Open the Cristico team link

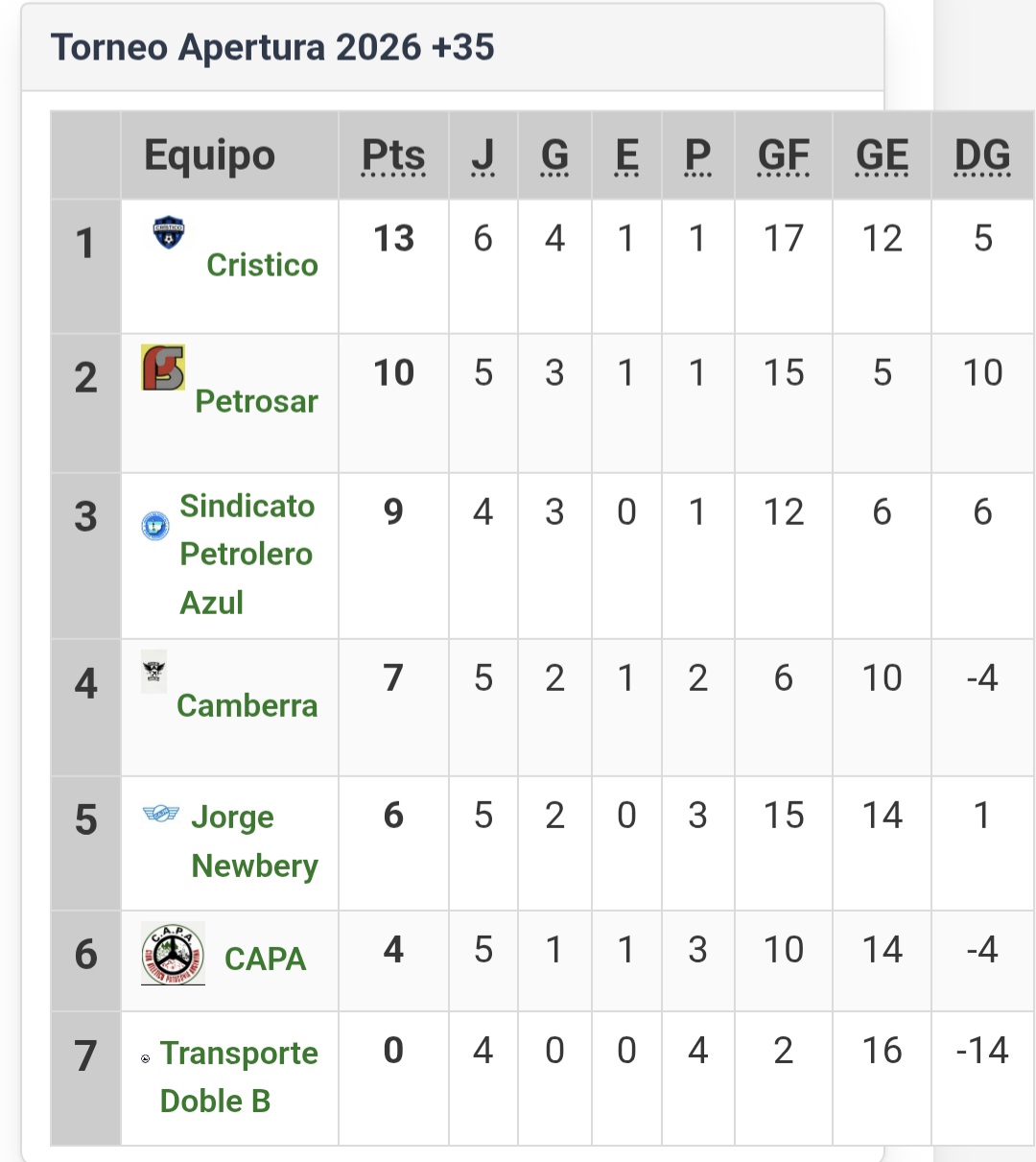click(x=262, y=265)
